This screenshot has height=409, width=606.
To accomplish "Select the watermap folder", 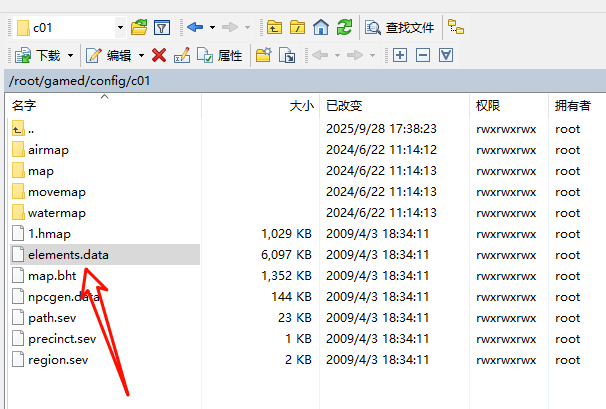I will [56, 213].
